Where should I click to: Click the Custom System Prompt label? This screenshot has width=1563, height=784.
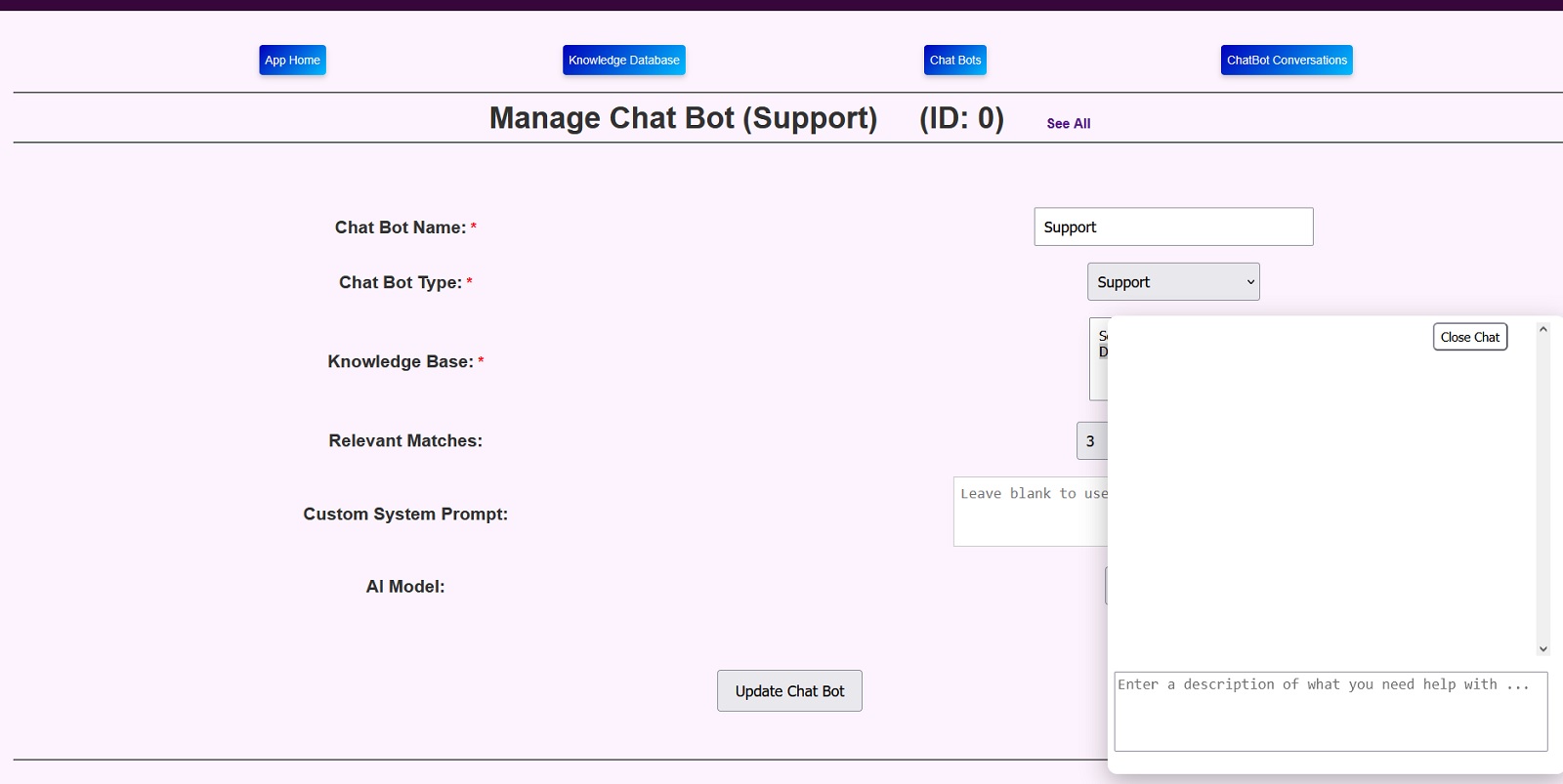404,515
